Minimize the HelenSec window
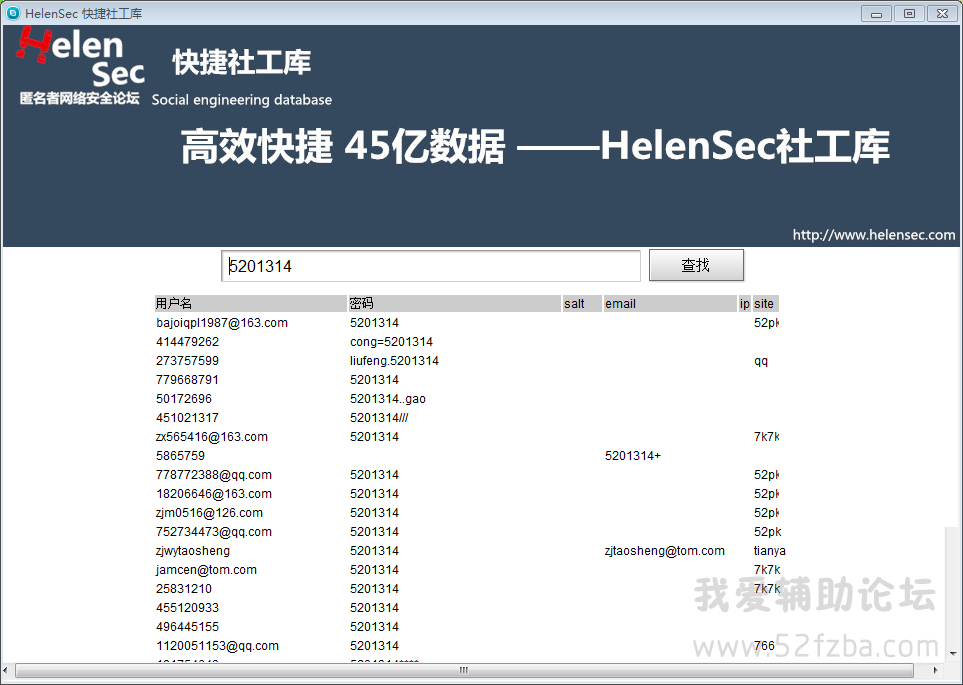Screen dimensions: 963x685 tap(876, 14)
